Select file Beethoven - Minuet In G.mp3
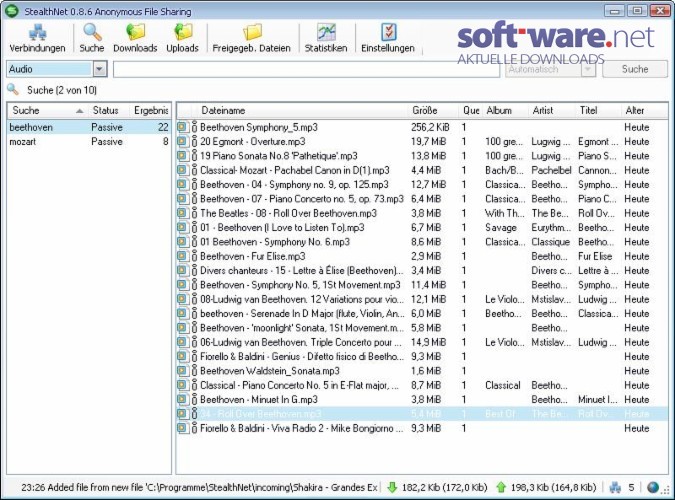This screenshot has height=500, width=675. coord(259,400)
